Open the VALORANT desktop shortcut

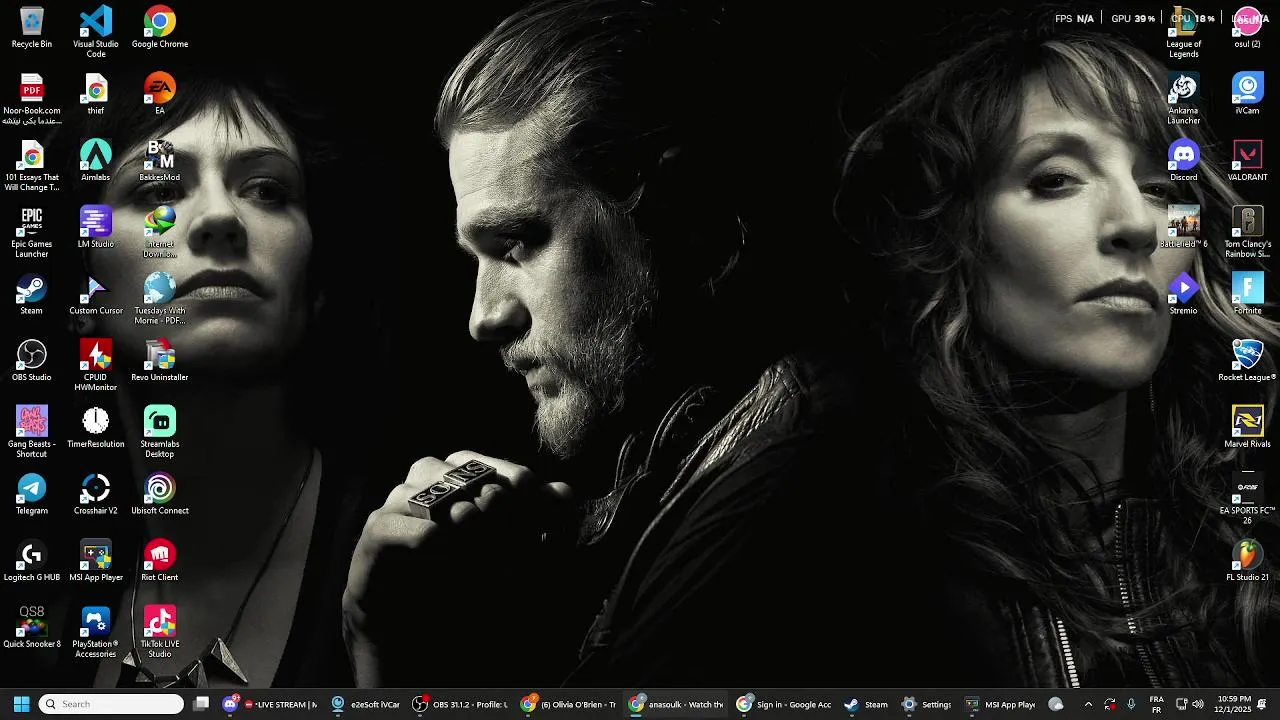pyautogui.click(x=1248, y=160)
